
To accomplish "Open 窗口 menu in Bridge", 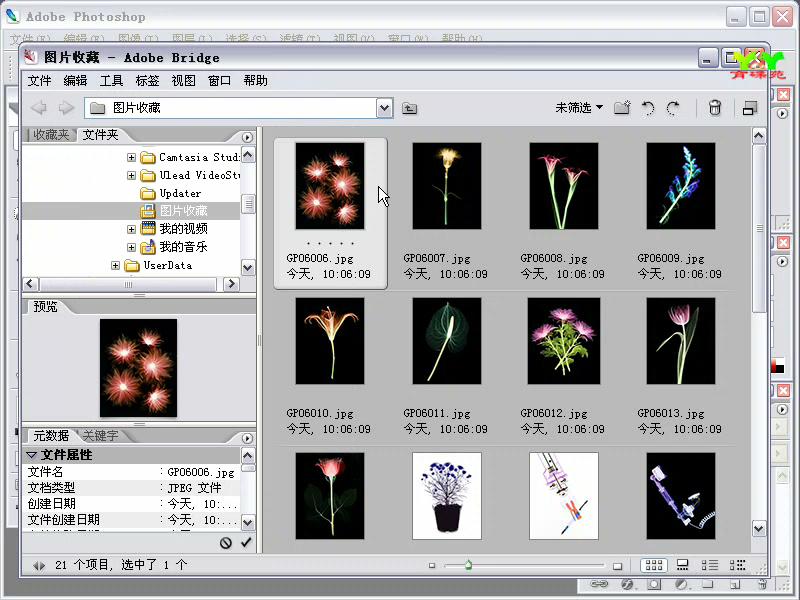I will pyautogui.click(x=219, y=81).
